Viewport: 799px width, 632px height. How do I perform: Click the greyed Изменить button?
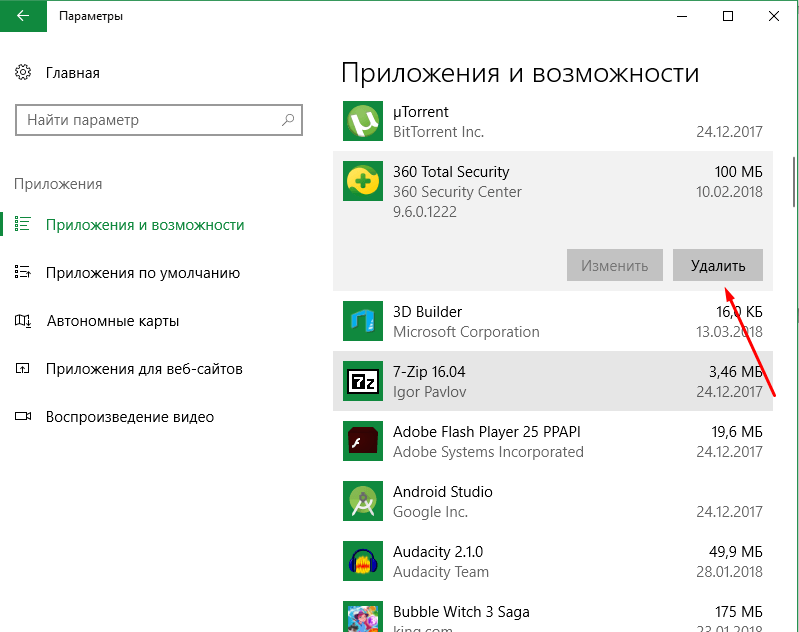(x=615, y=265)
